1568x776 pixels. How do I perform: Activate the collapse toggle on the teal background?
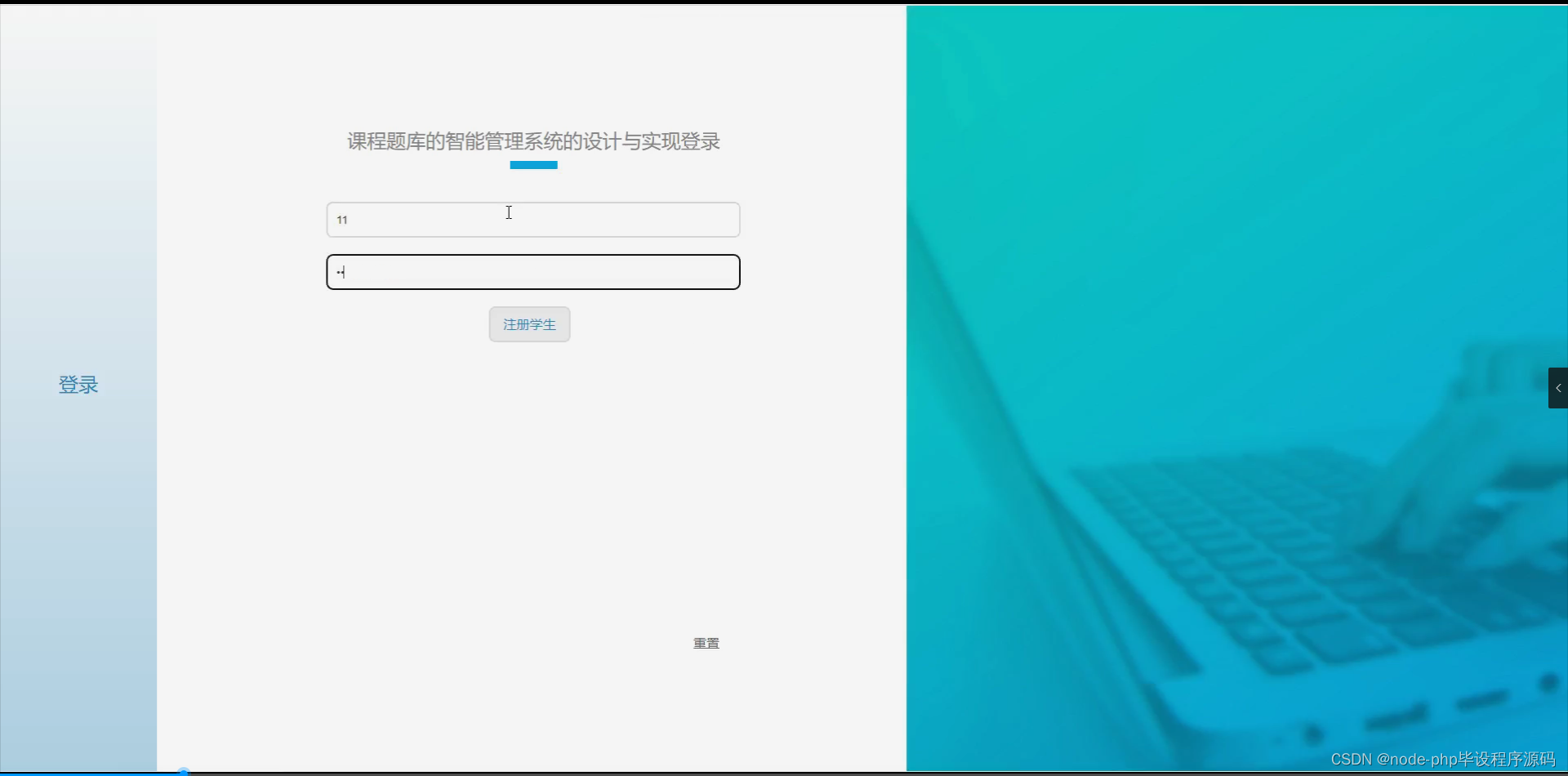point(1558,387)
